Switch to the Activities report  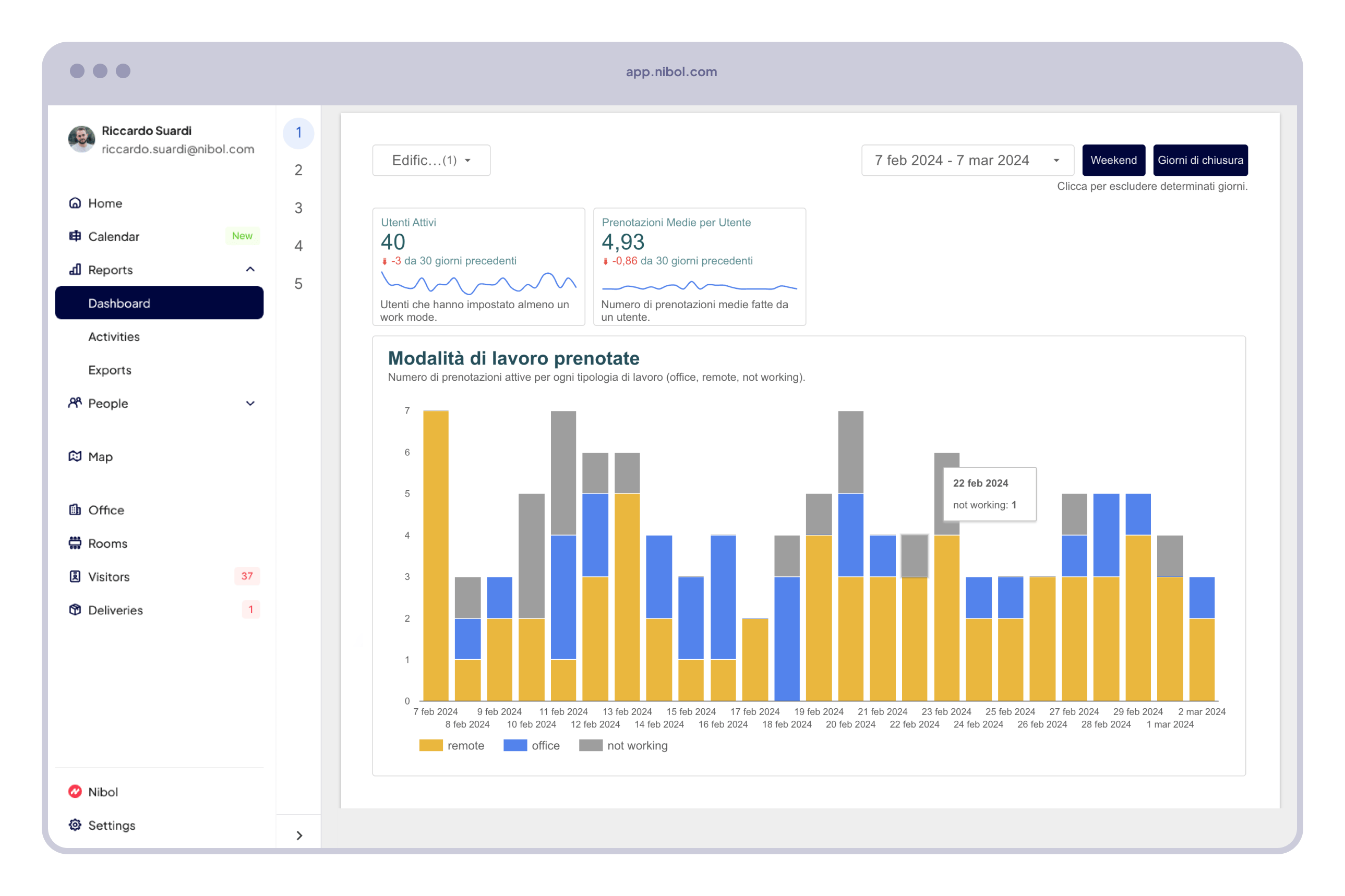pyautogui.click(x=114, y=336)
